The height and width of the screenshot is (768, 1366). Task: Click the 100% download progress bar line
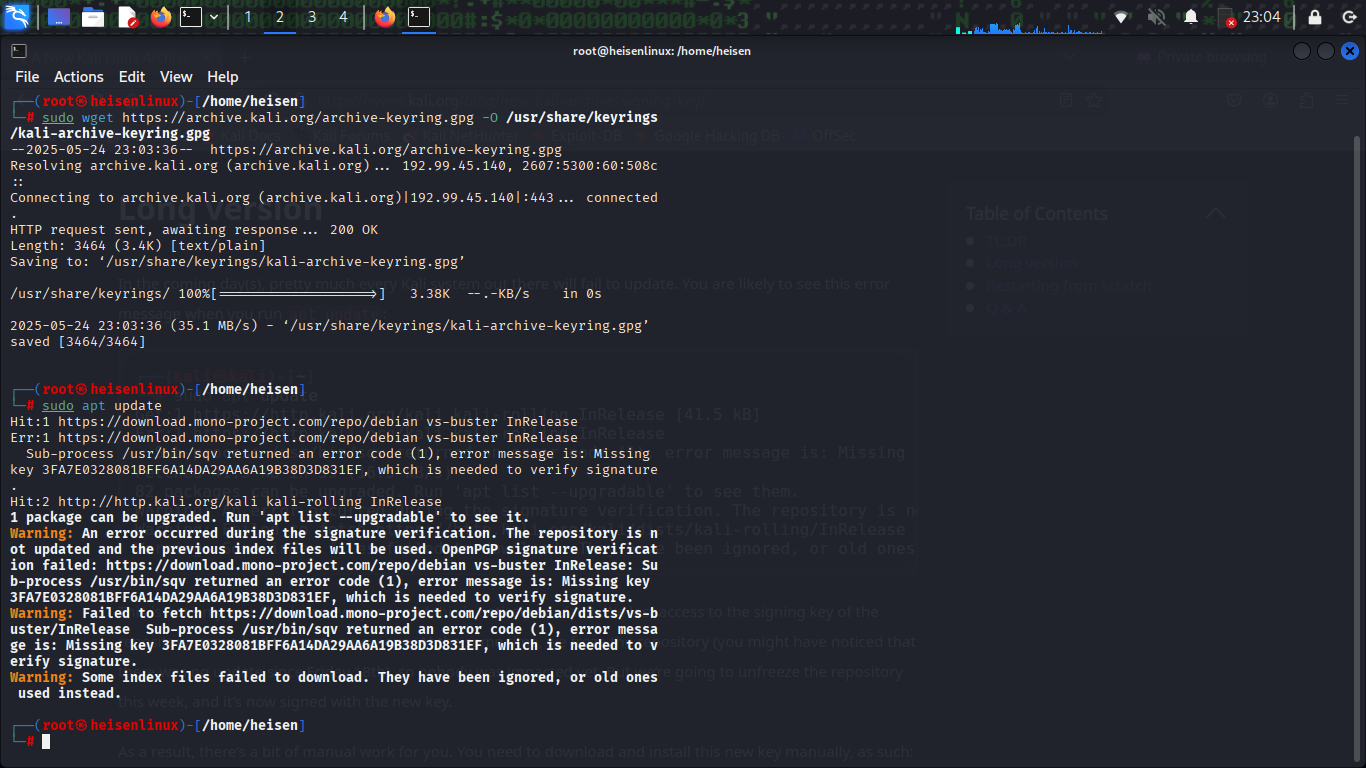pyautogui.click(x=306, y=293)
